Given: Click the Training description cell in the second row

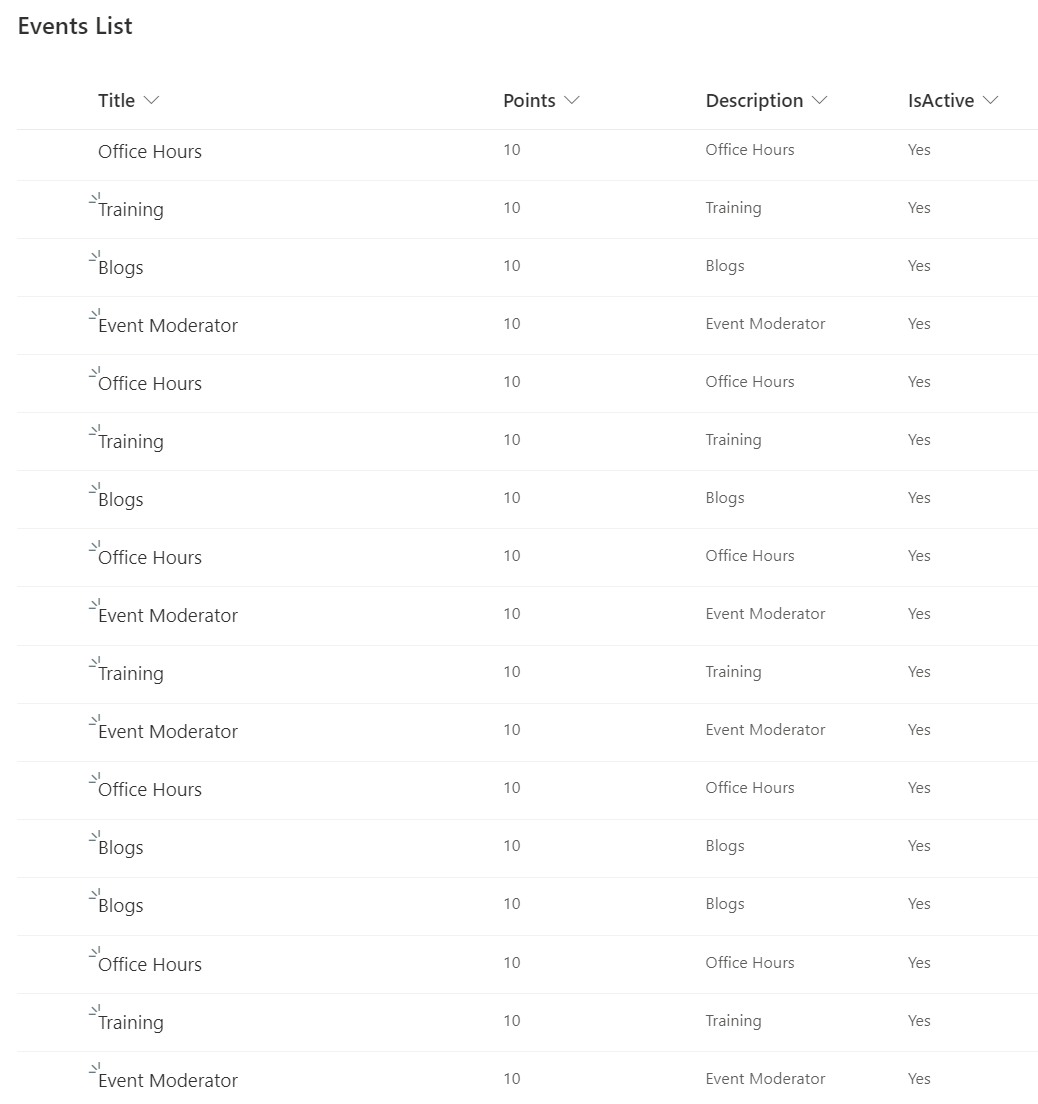Looking at the screenshot, I should point(733,207).
